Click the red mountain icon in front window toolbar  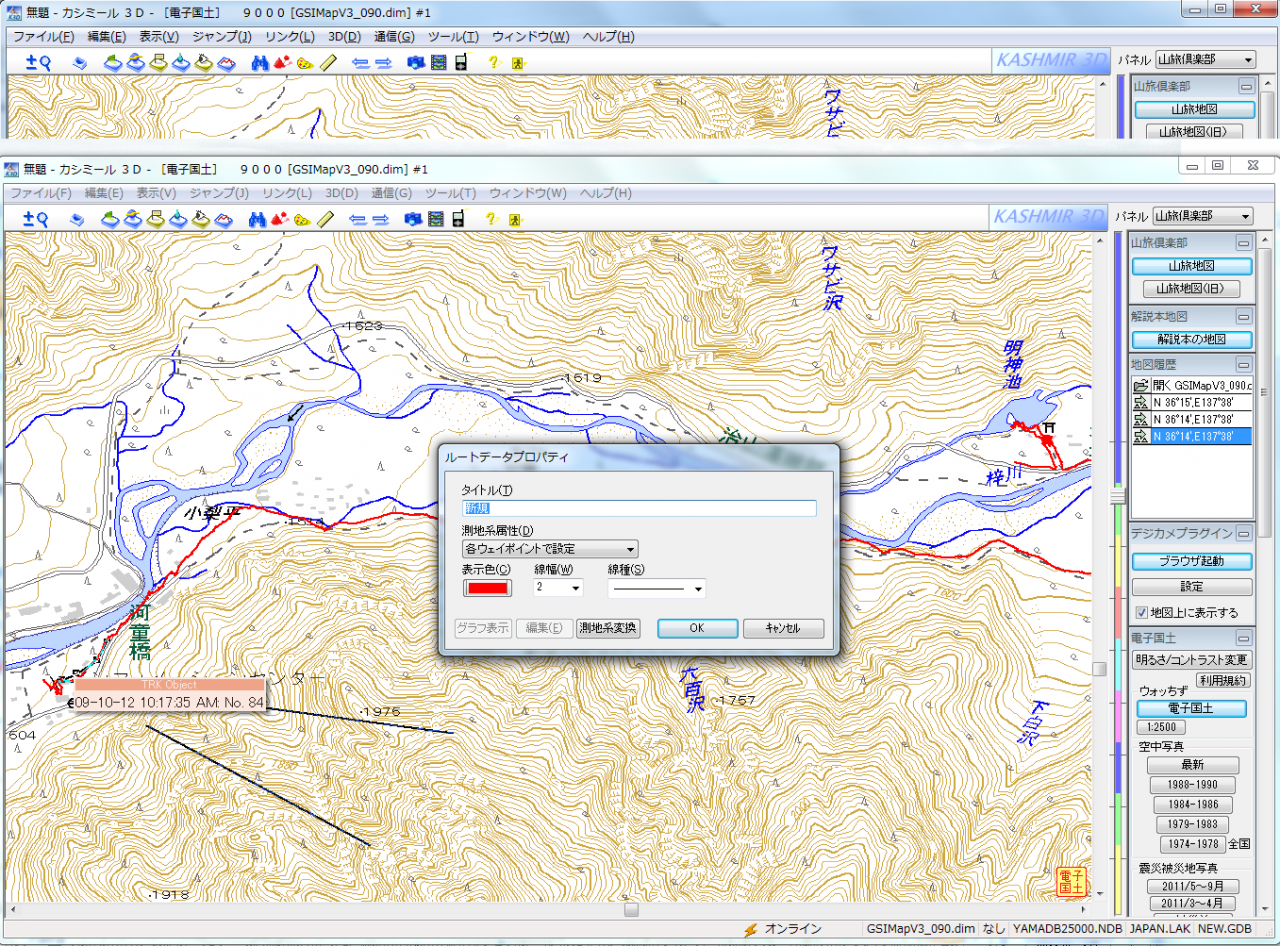coord(281,218)
